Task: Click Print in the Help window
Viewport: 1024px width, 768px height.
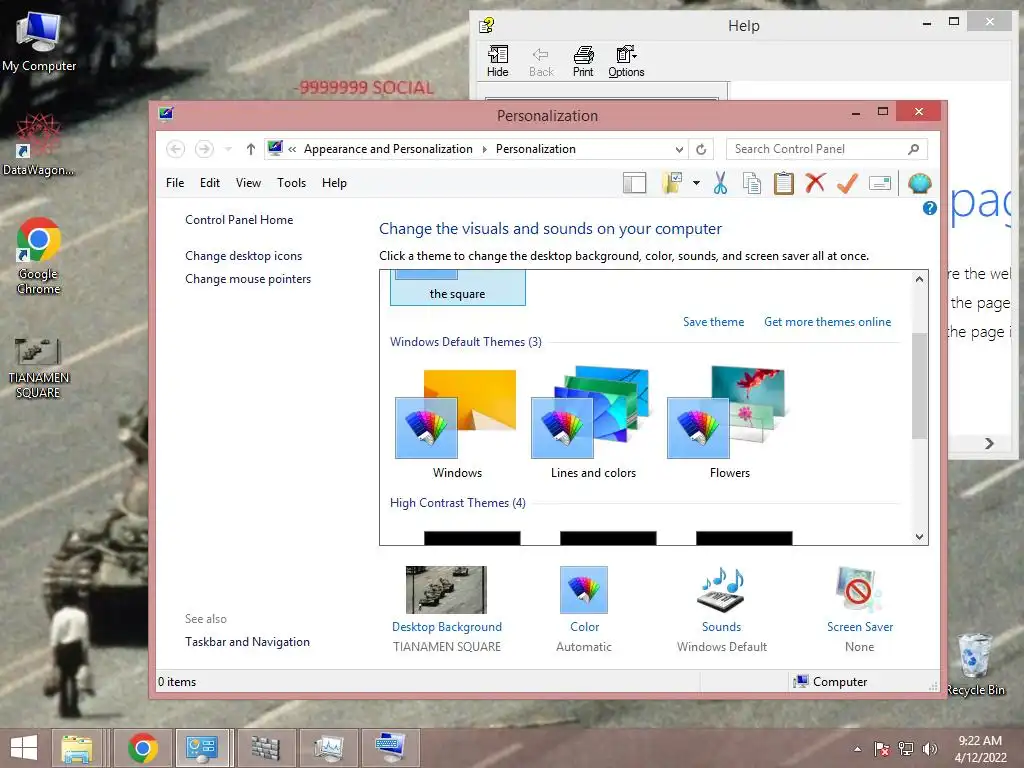Action: tap(583, 61)
